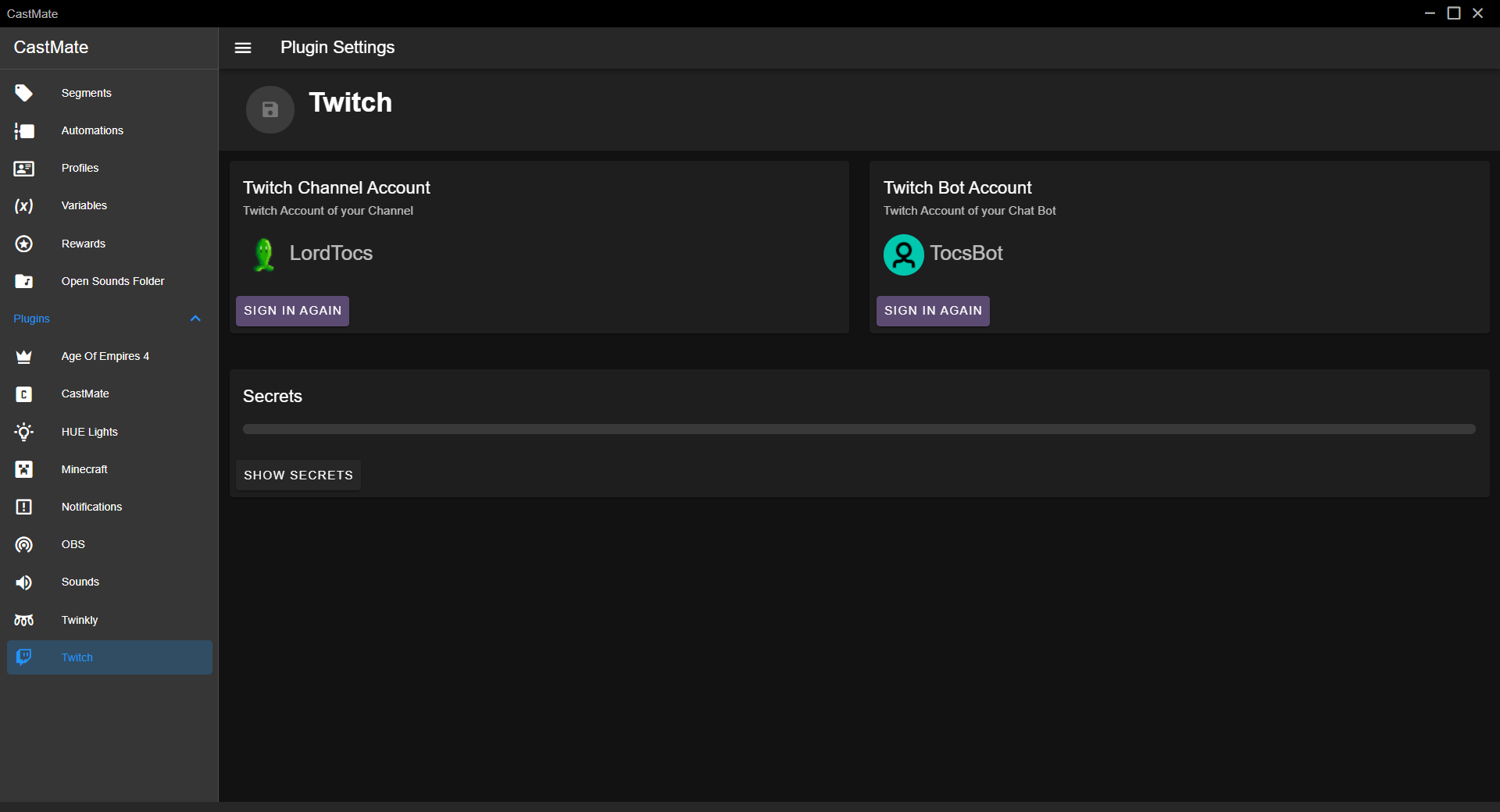The width and height of the screenshot is (1500, 812).
Task: Click the Twinkly string lights icon
Action: click(24, 620)
